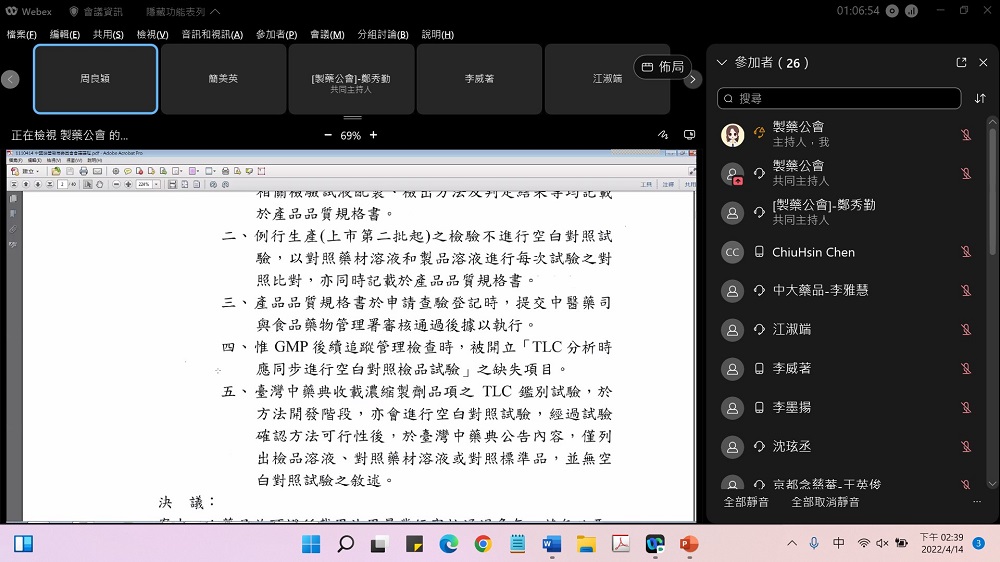Show previous video thumbnails with left arrow

(10, 79)
